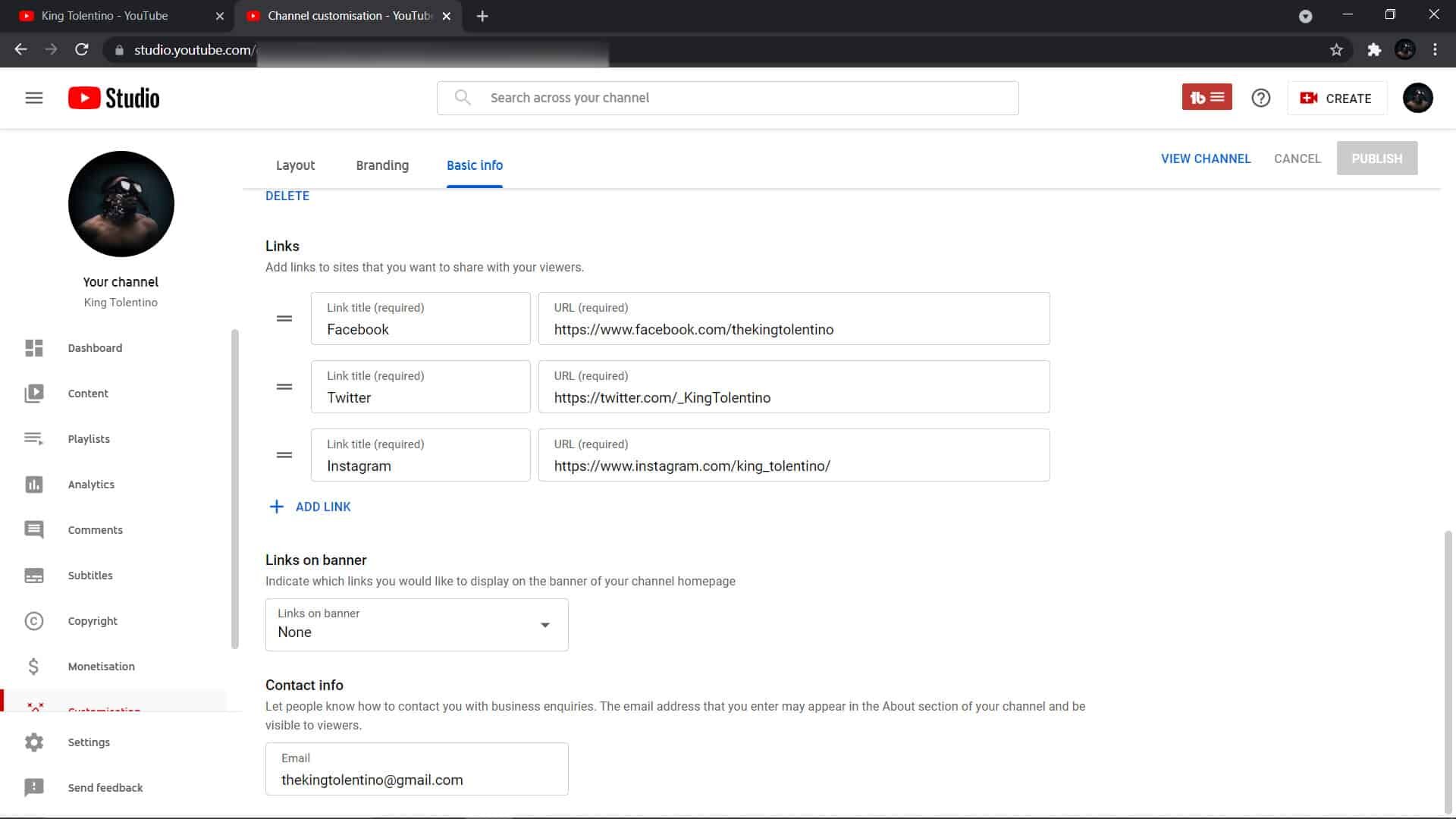Click PUBLISH to save changes
The width and height of the screenshot is (1456, 819).
point(1377,158)
